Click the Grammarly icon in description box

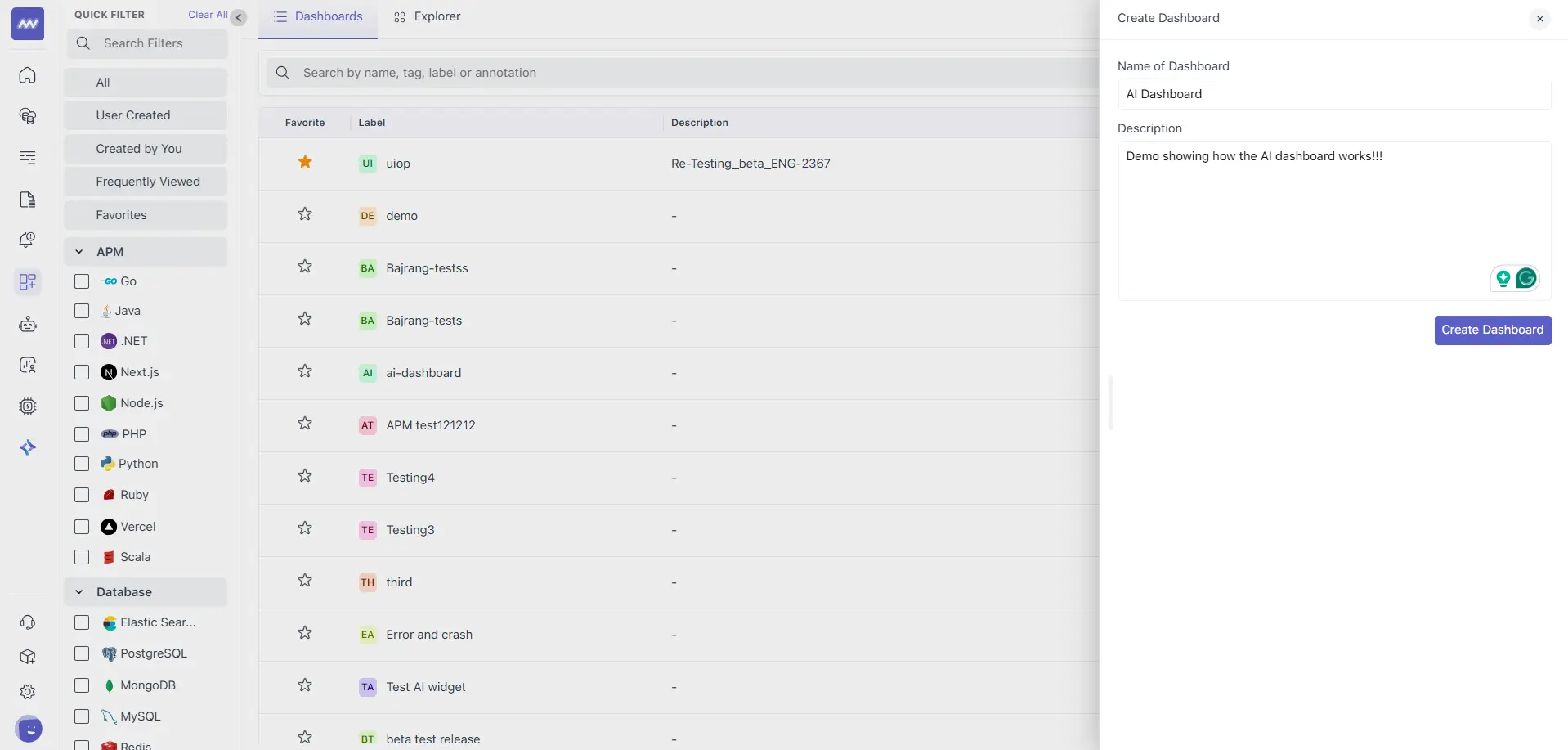[x=1525, y=279]
